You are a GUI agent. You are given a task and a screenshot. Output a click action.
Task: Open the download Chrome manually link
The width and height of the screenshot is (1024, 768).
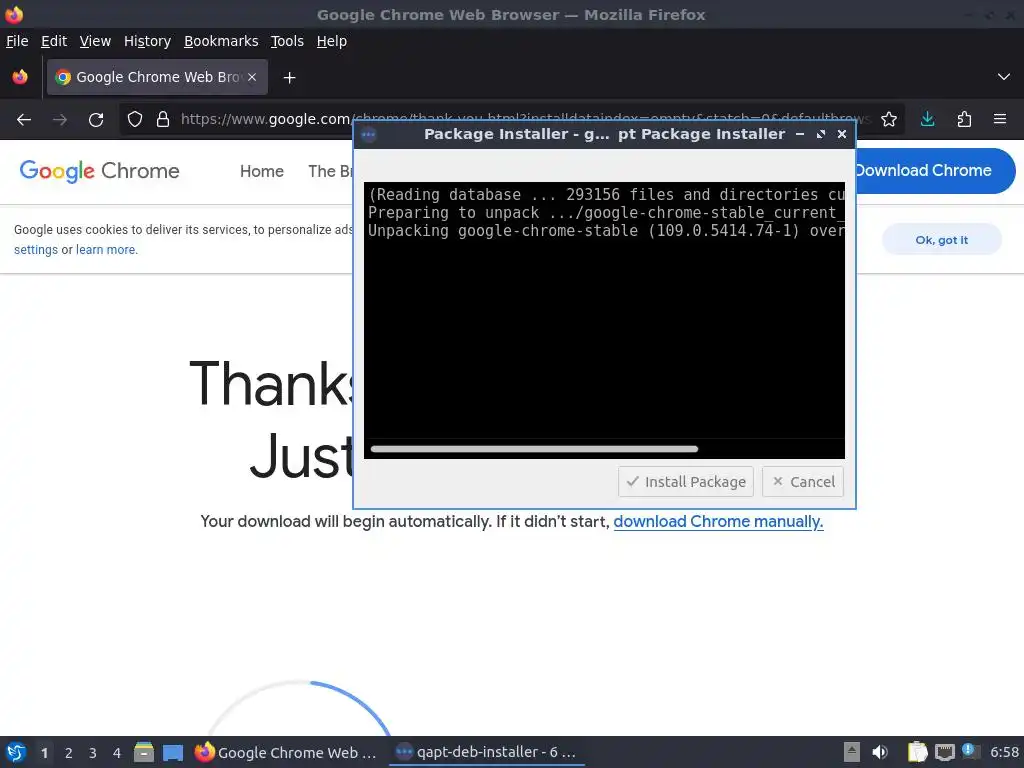[x=718, y=521]
